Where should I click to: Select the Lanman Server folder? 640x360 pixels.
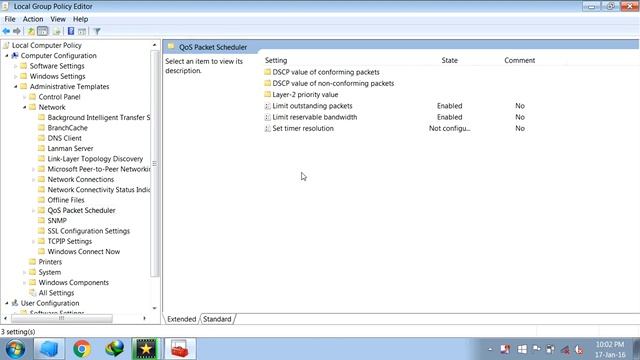click(70, 149)
